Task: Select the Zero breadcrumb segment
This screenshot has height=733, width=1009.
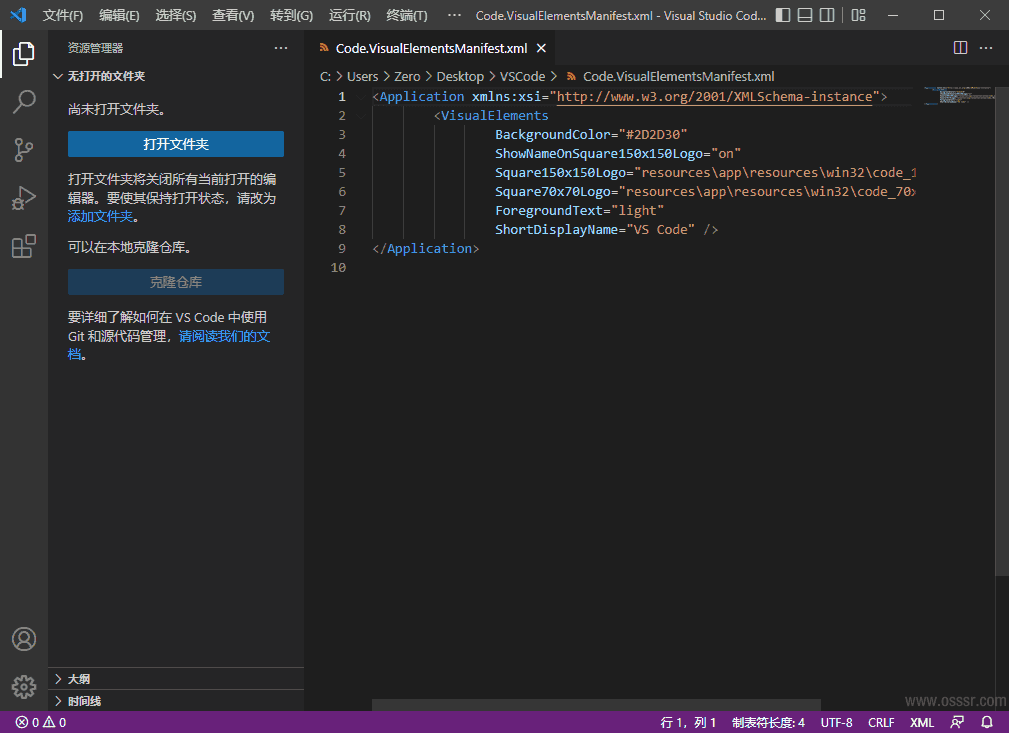Action: 407,77
